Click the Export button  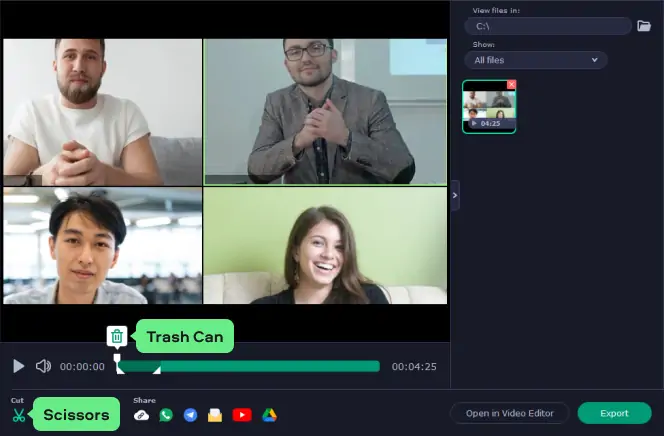[614, 413]
